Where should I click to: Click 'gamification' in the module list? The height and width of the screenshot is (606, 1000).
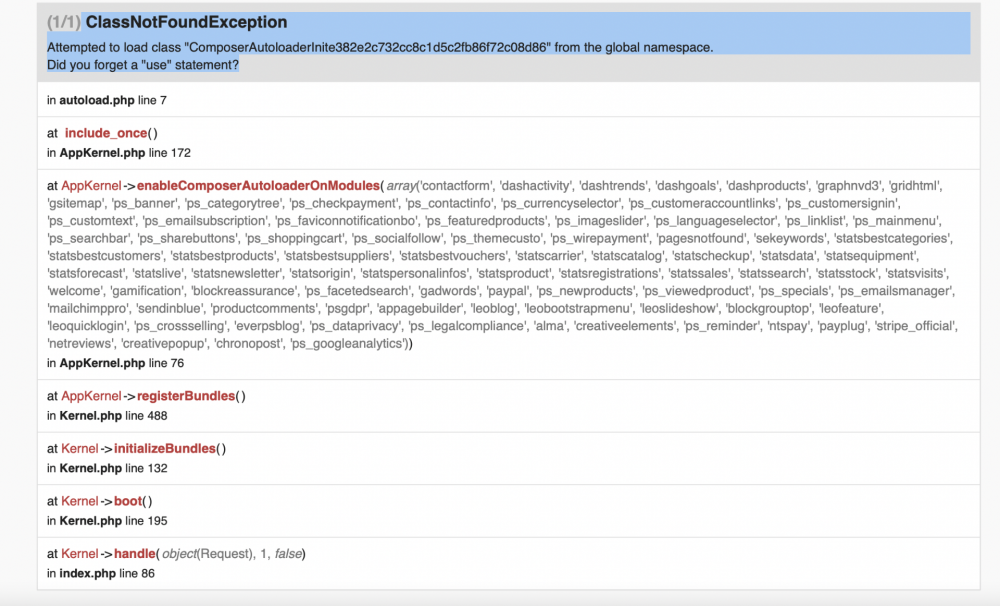tap(146, 292)
